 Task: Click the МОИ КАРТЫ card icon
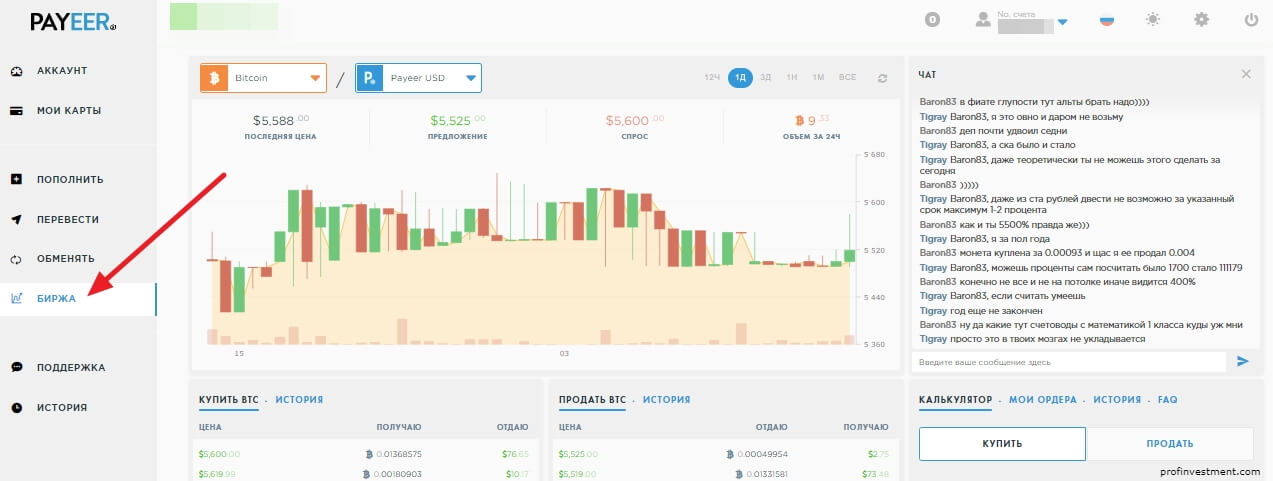[x=16, y=110]
